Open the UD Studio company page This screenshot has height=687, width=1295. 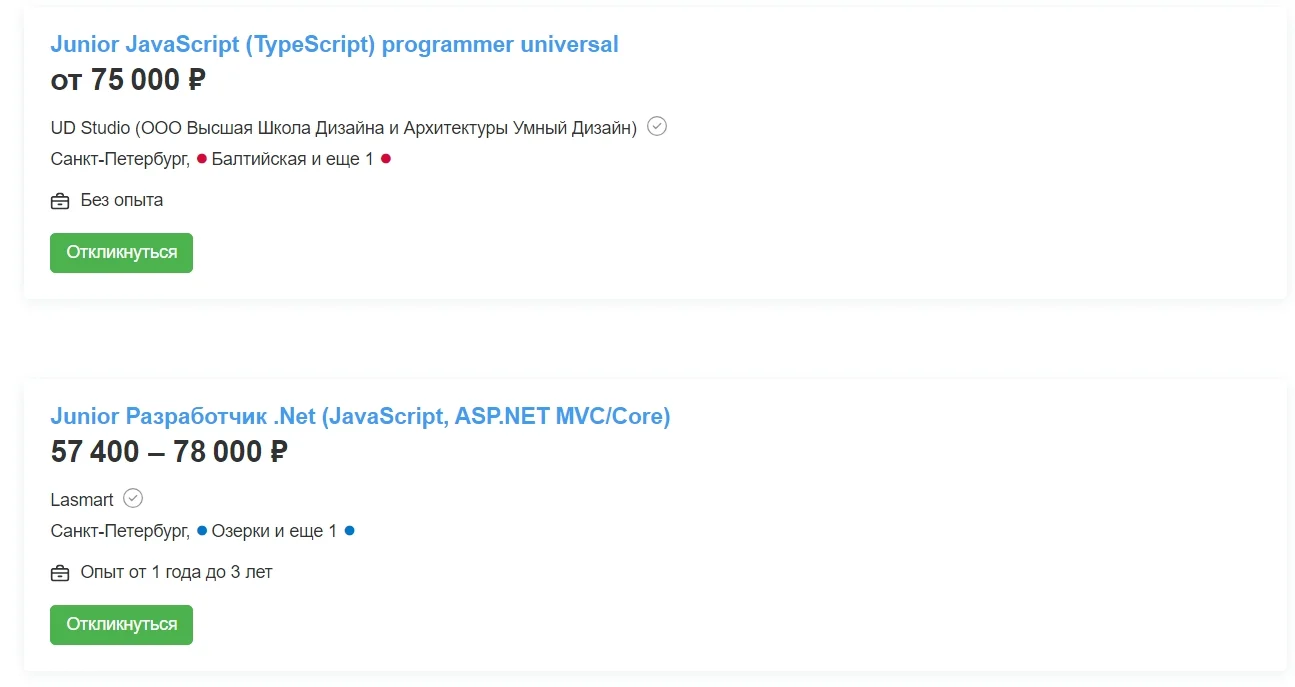tap(343, 128)
